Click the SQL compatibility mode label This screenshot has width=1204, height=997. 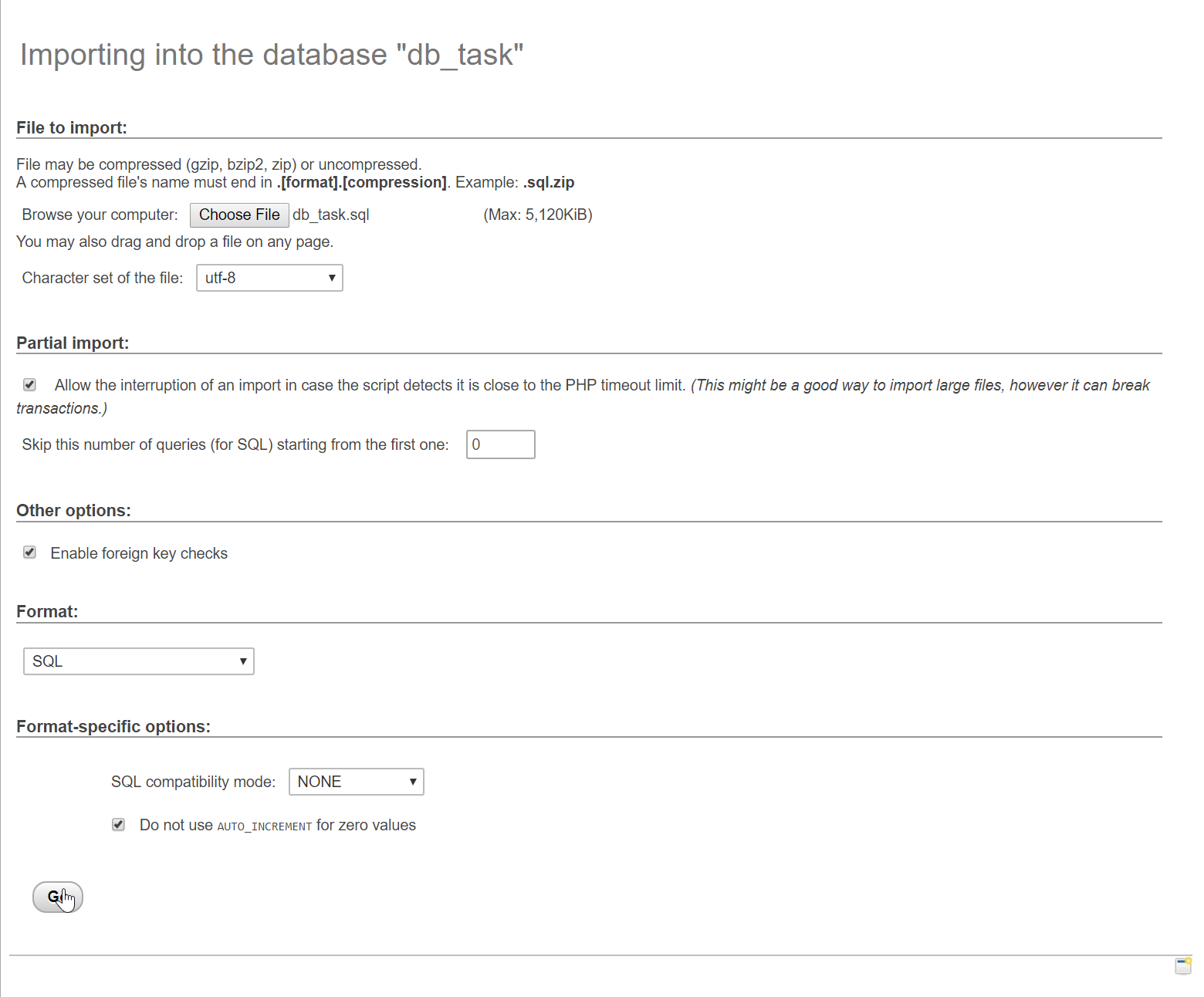(193, 782)
